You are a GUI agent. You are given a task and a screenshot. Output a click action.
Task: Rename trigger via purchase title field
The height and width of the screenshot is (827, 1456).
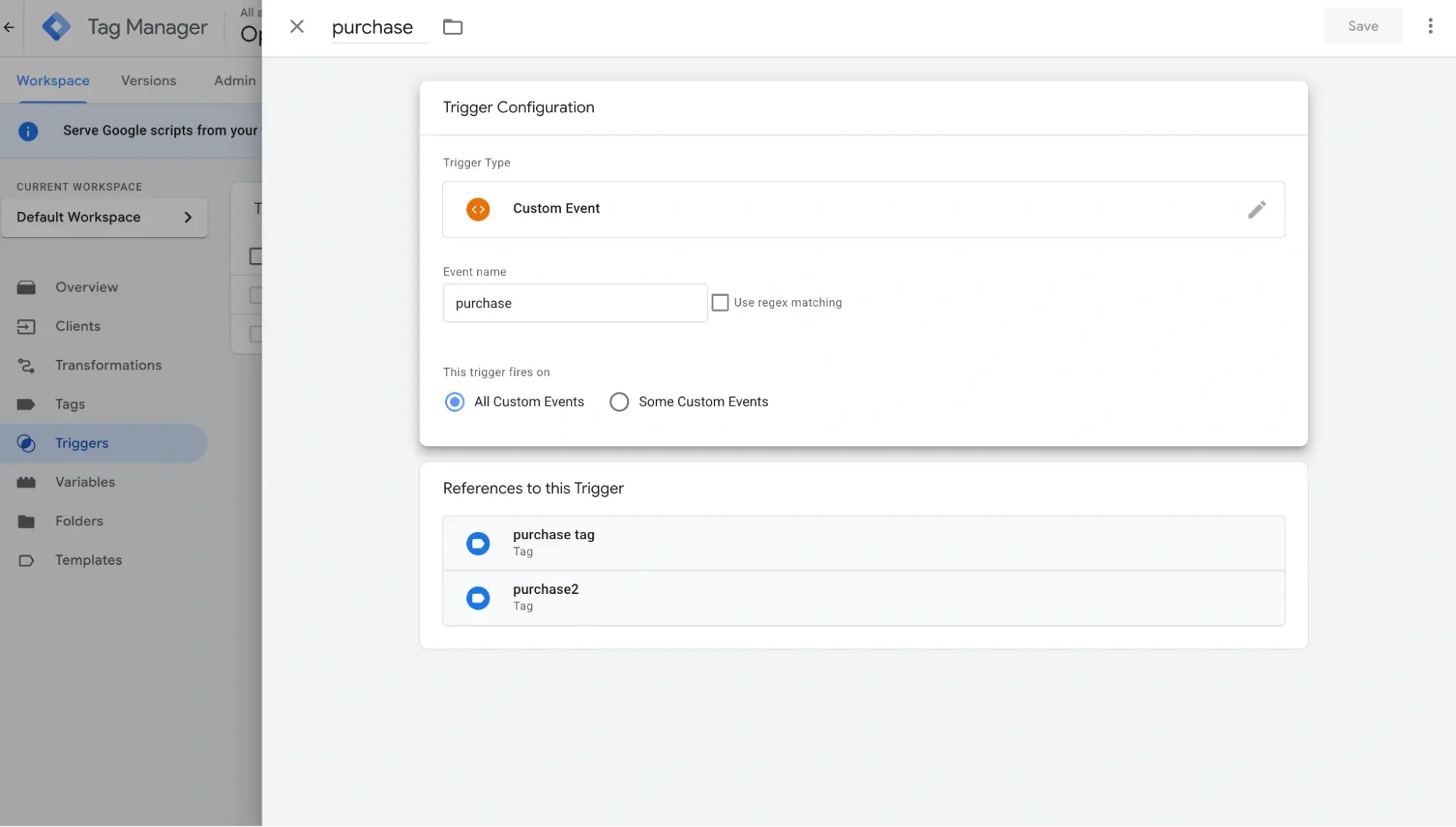(379, 27)
